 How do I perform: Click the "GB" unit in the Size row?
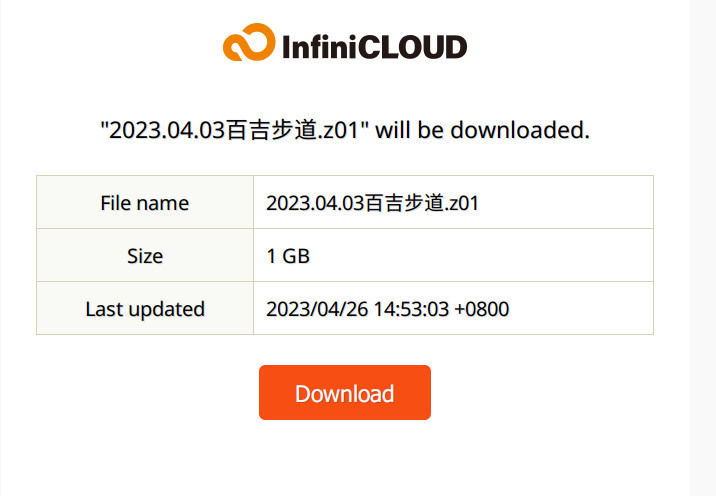point(296,256)
